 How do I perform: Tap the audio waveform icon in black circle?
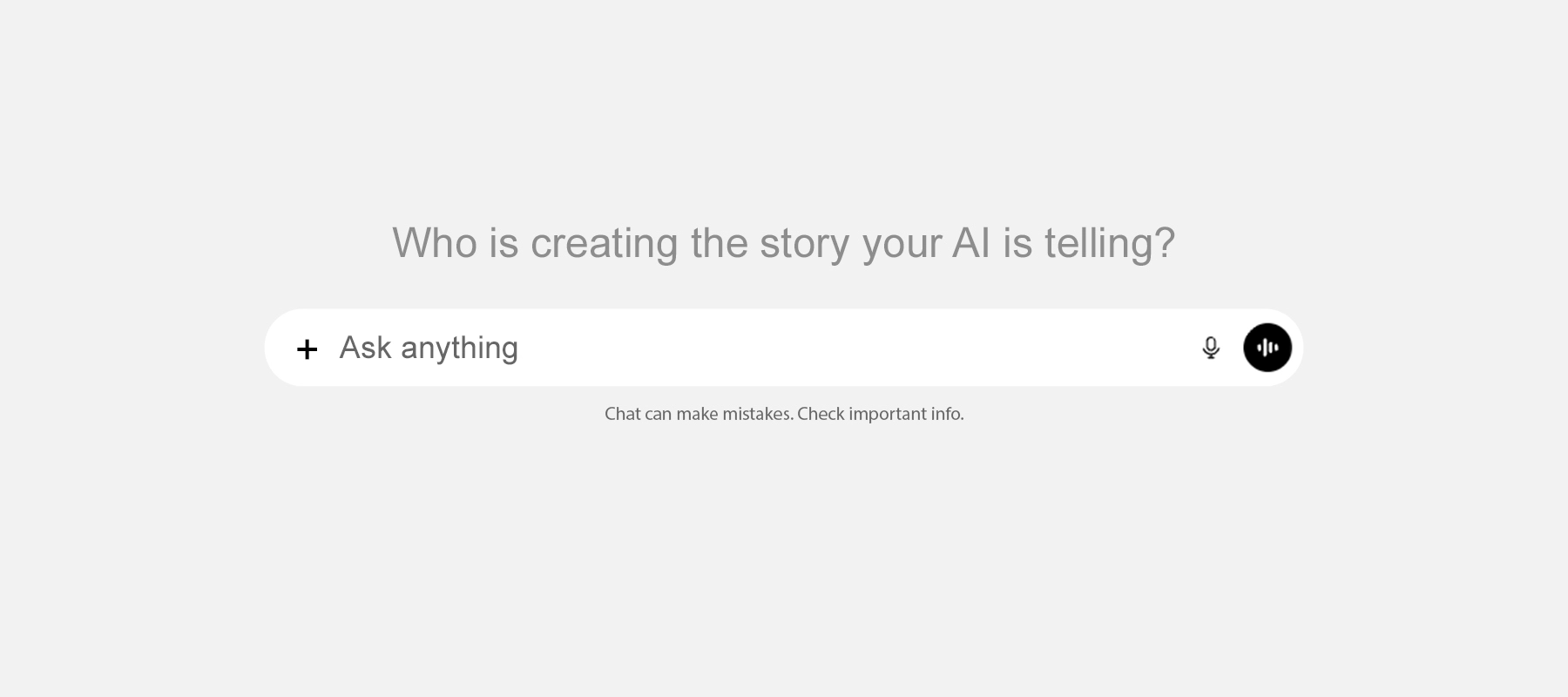[1267, 348]
